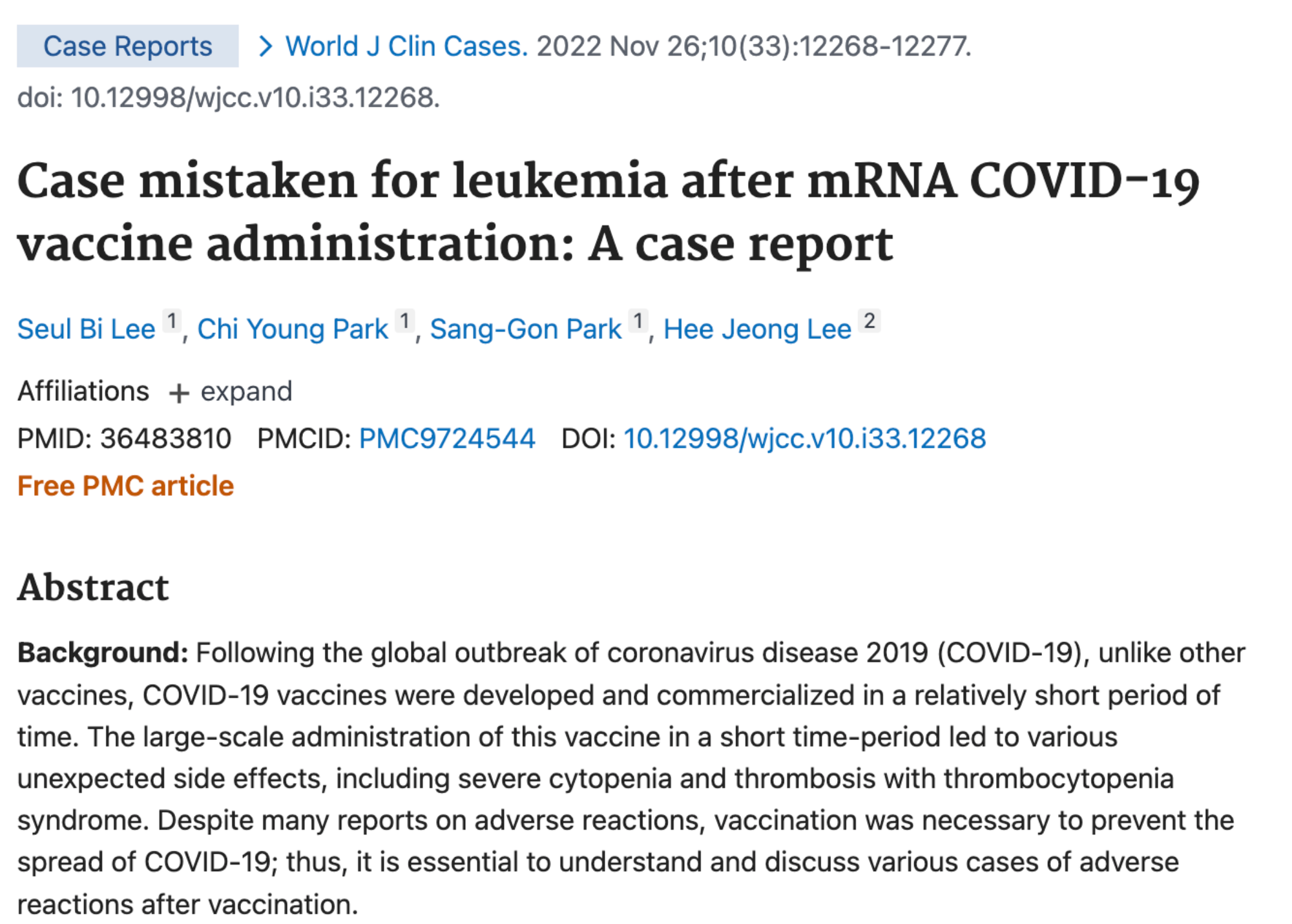The width and height of the screenshot is (1292, 924).
Task: Click the Abstract section heading
Action: click(93, 588)
